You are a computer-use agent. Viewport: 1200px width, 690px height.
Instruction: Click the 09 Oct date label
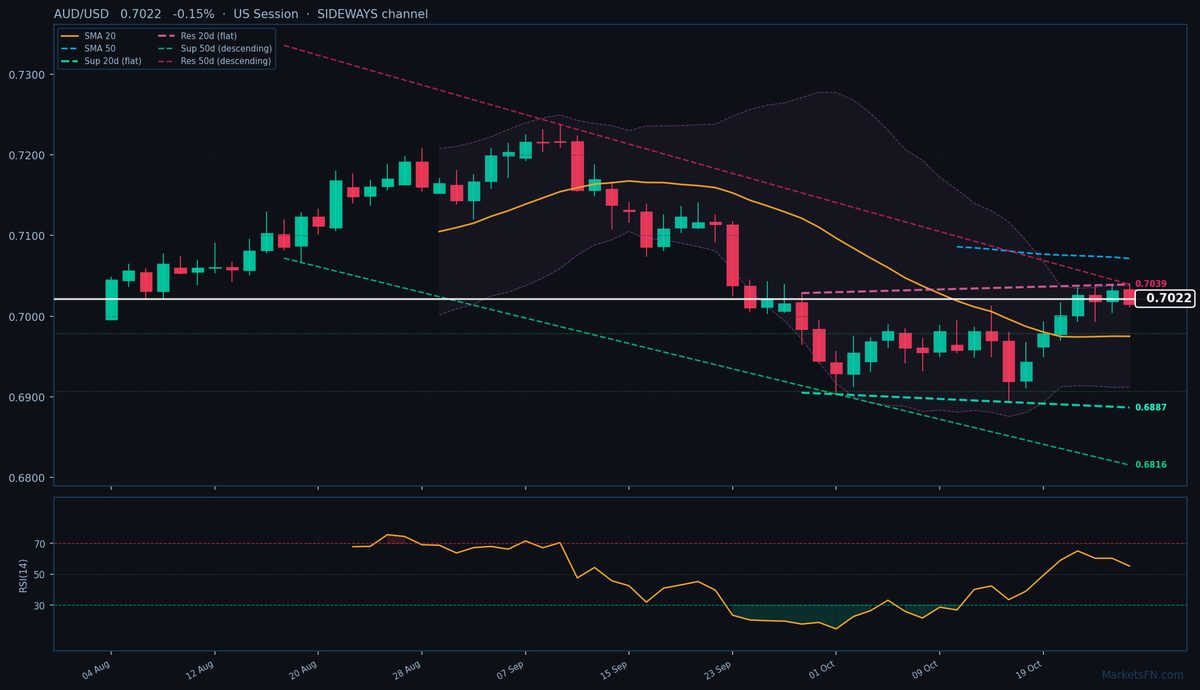point(925,670)
